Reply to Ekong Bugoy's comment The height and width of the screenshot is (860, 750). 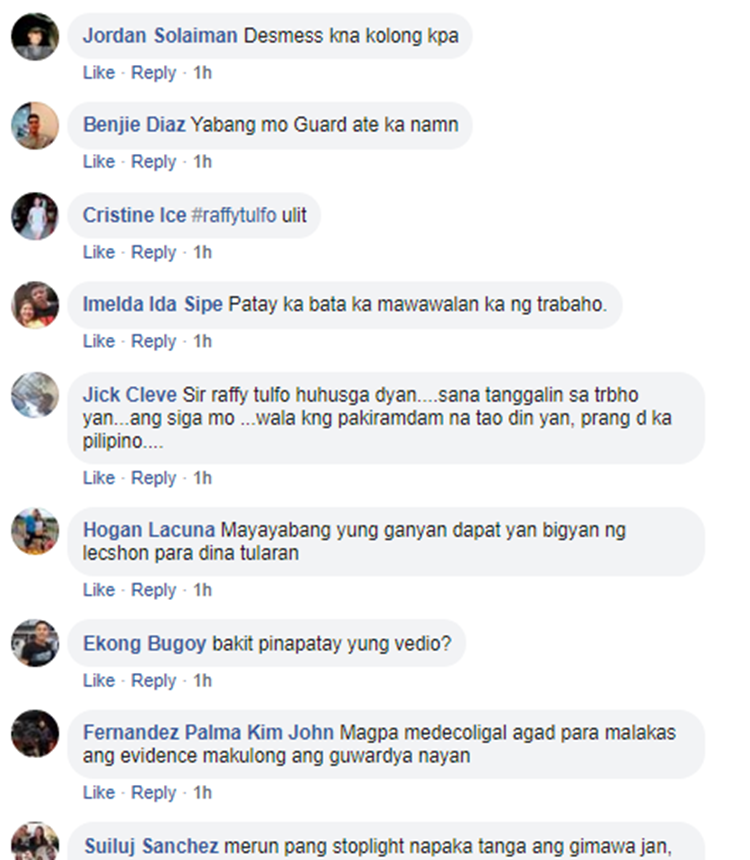(154, 681)
